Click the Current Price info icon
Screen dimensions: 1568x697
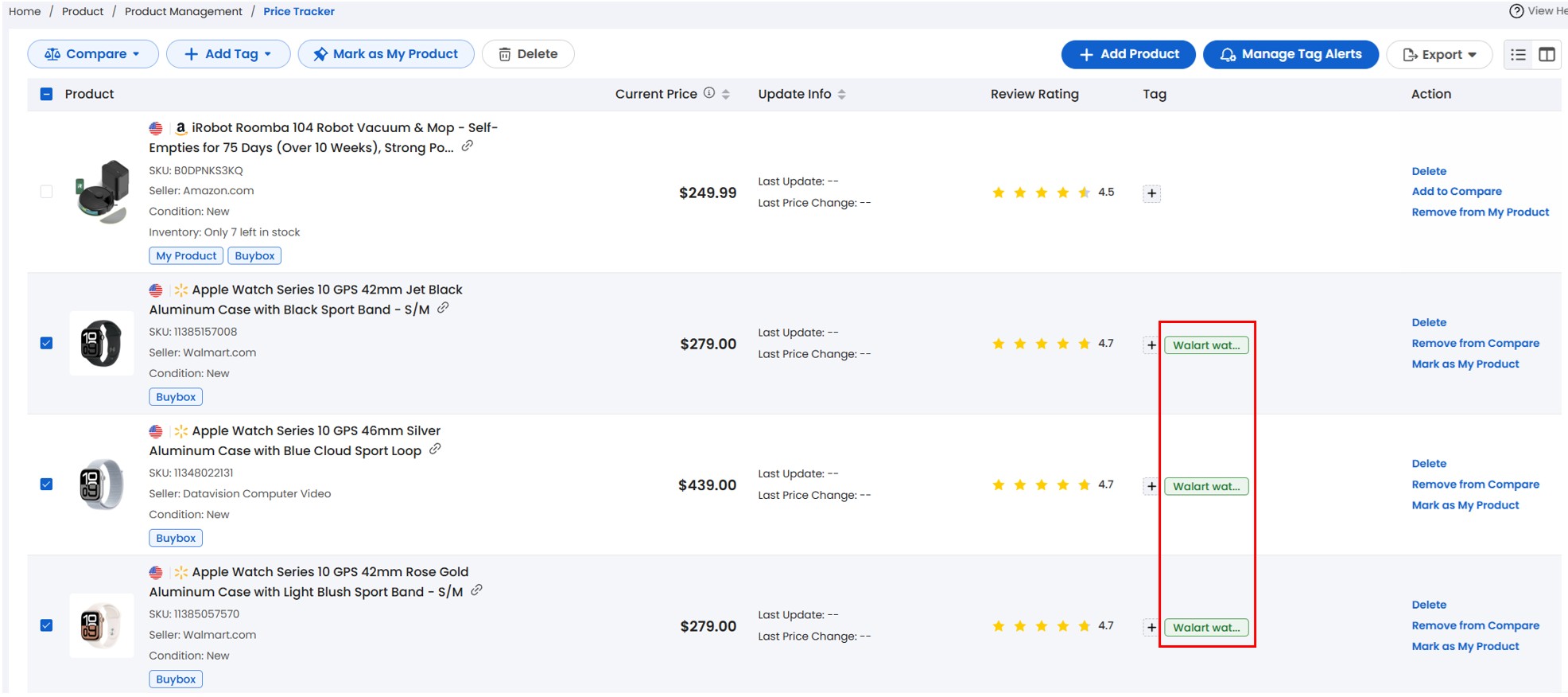(709, 93)
